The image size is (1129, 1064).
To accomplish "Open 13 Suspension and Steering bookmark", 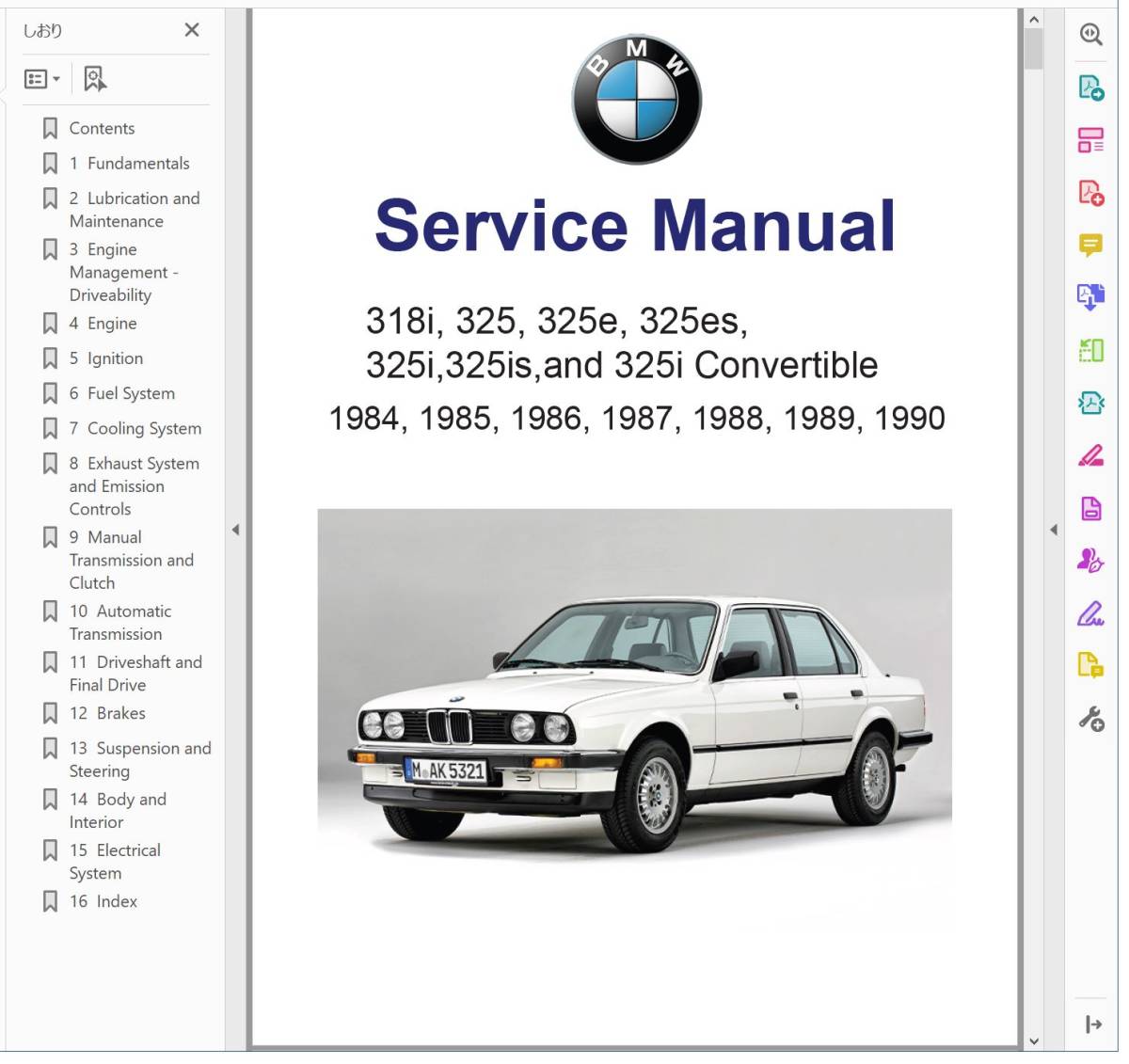I will pyautogui.click(x=140, y=759).
